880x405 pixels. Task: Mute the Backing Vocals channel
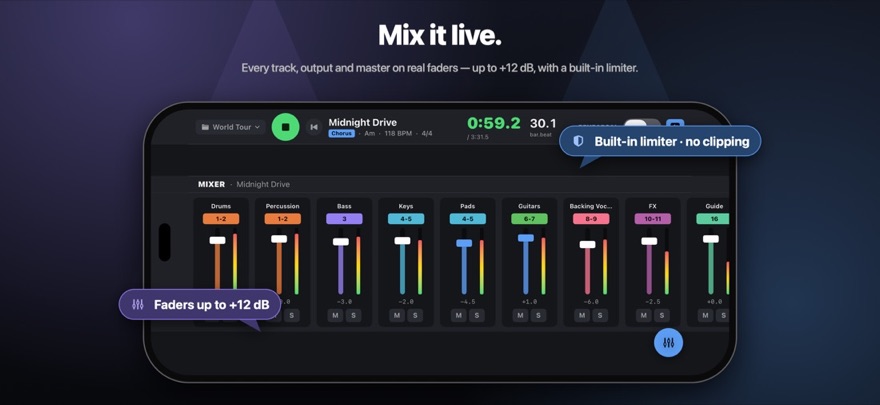click(582, 316)
